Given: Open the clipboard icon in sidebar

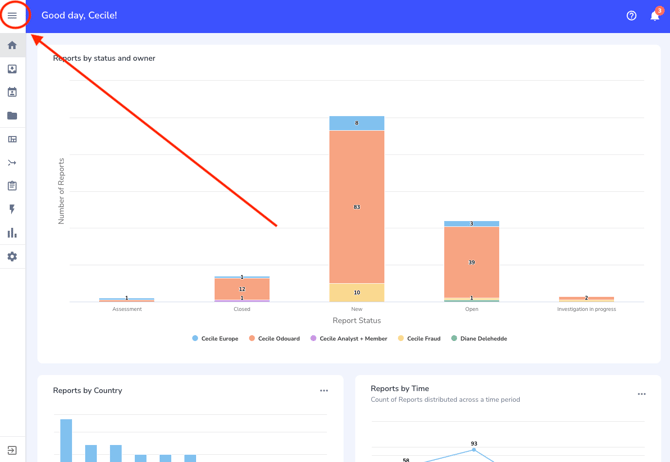Looking at the screenshot, I should (x=12, y=186).
